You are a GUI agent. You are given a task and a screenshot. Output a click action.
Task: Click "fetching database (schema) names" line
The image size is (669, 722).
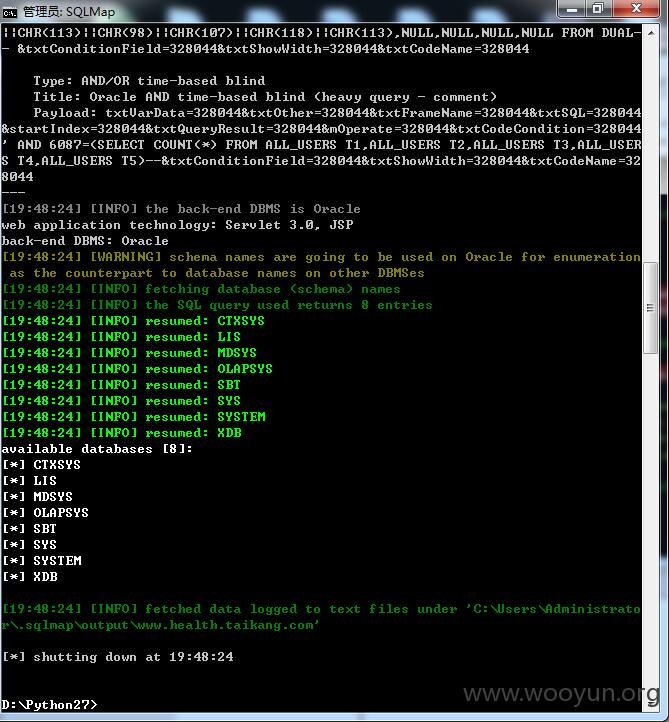click(x=201, y=289)
